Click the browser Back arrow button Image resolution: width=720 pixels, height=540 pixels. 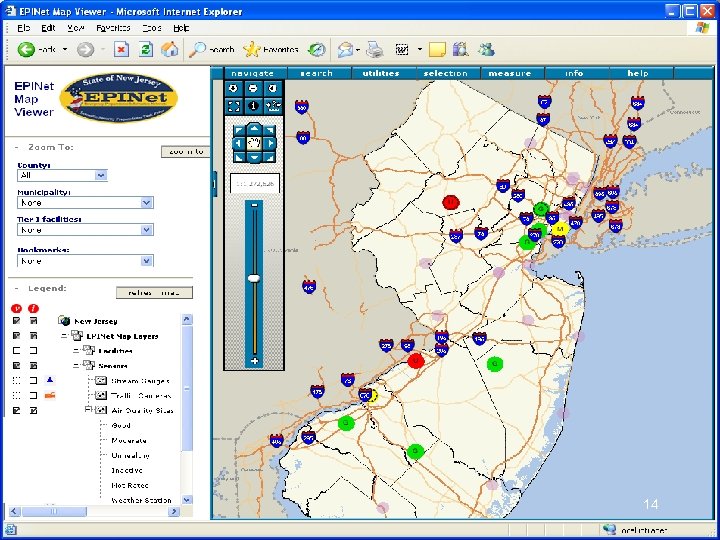[x=26, y=49]
